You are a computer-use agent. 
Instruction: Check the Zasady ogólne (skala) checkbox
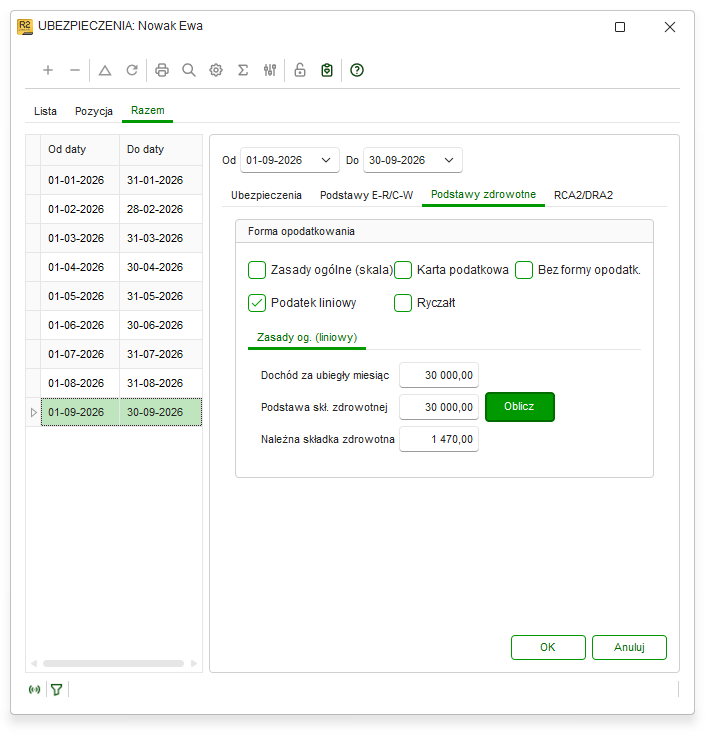tap(257, 270)
